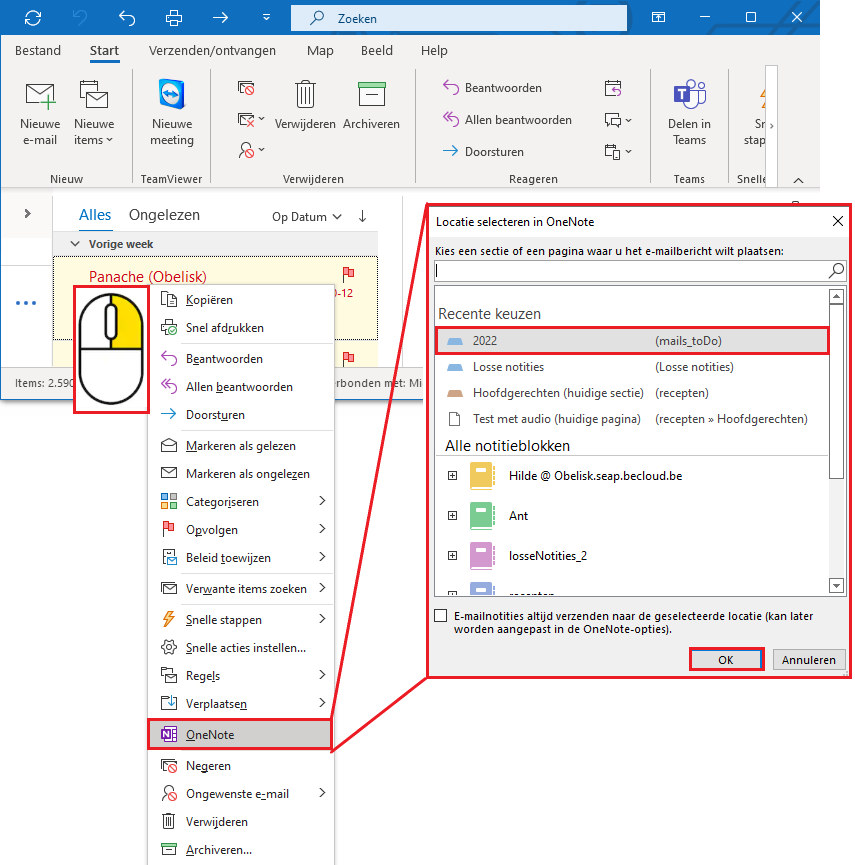Click the Send/Receive sync icon in title bar
Screen dimensions: 855x865
pyautogui.click(x=33, y=18)
